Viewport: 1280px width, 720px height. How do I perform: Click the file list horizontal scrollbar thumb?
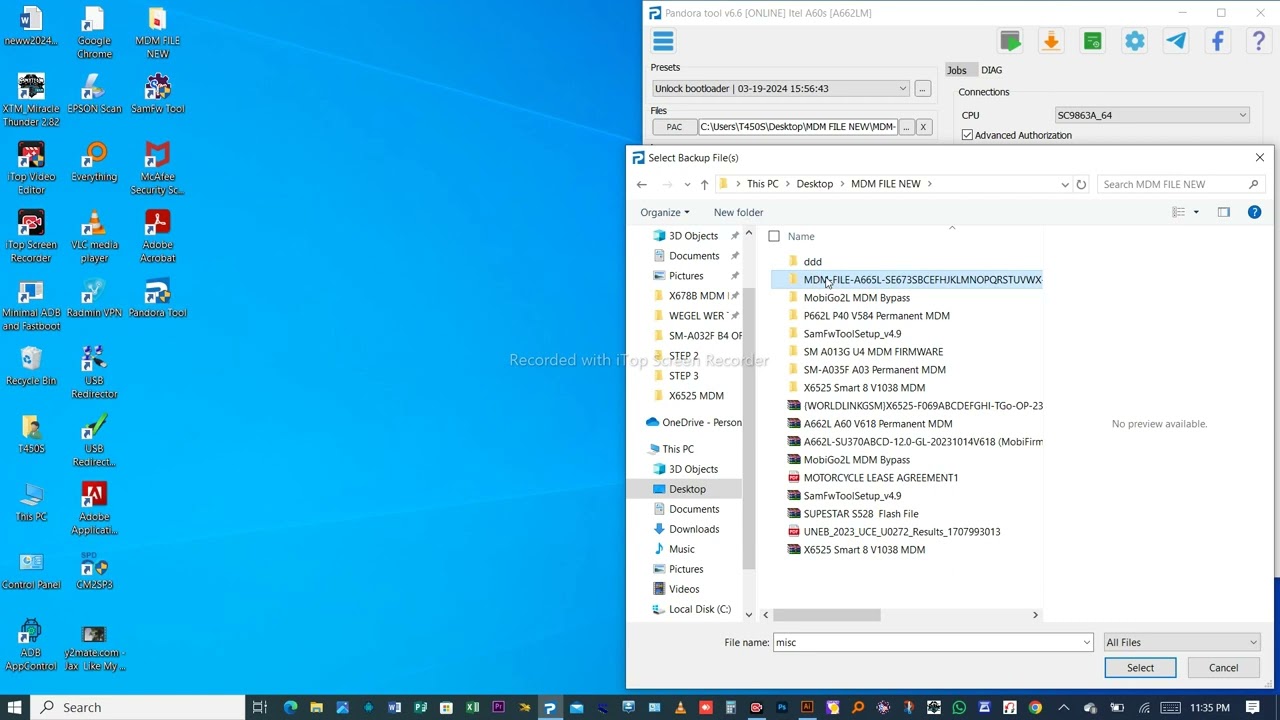pos(827,615)
